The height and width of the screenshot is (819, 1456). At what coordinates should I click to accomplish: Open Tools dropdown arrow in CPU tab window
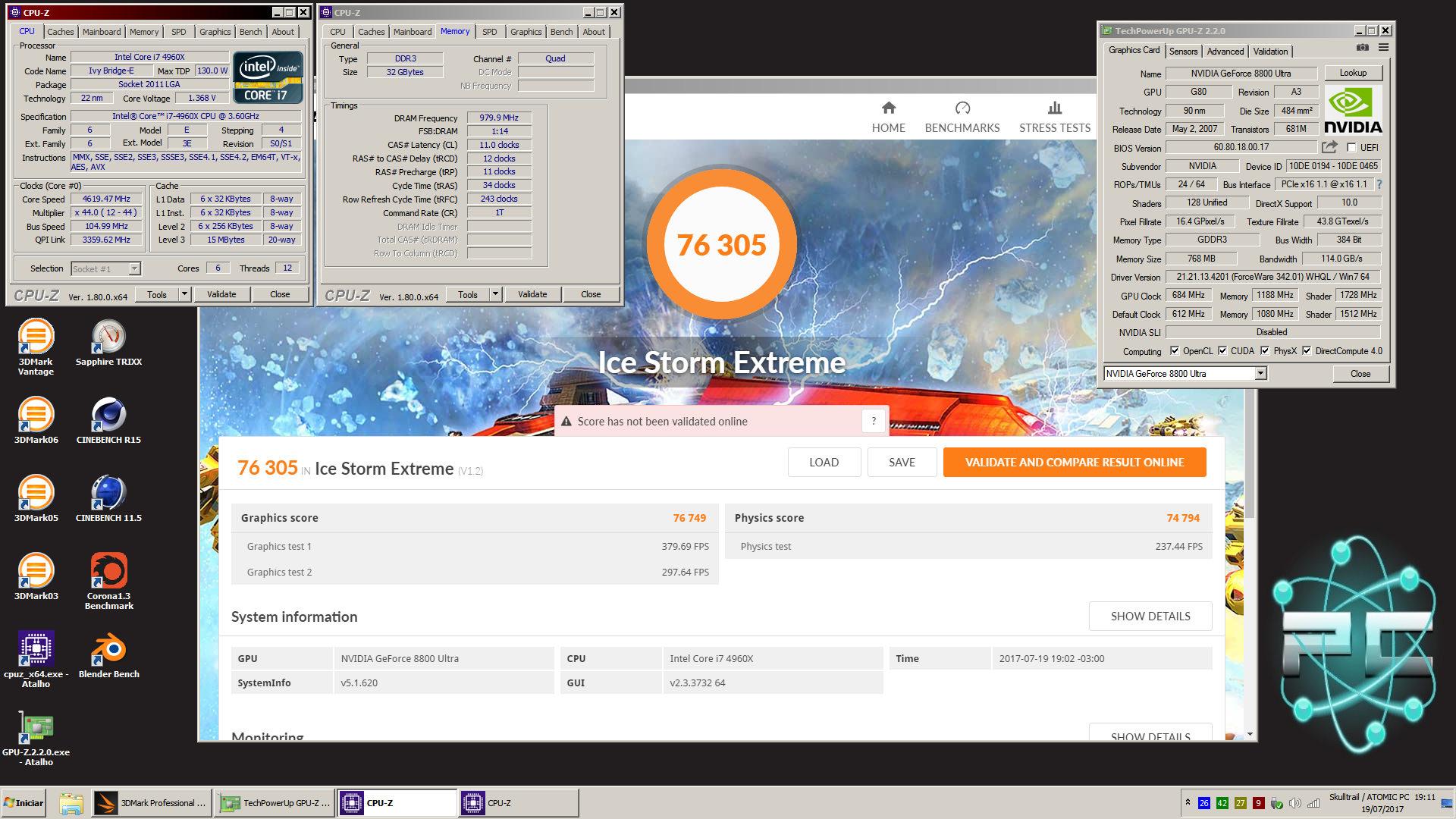pos(184,294)
